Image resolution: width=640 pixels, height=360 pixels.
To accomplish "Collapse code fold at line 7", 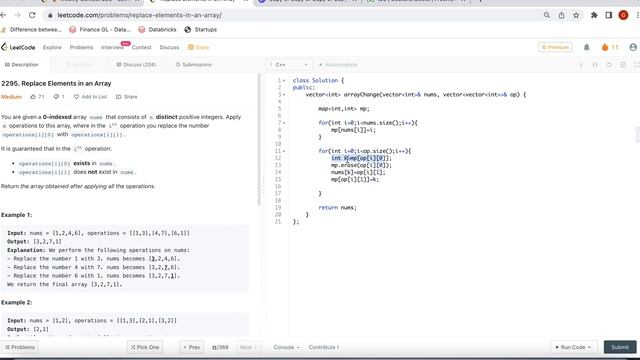I will click(284, 123).
